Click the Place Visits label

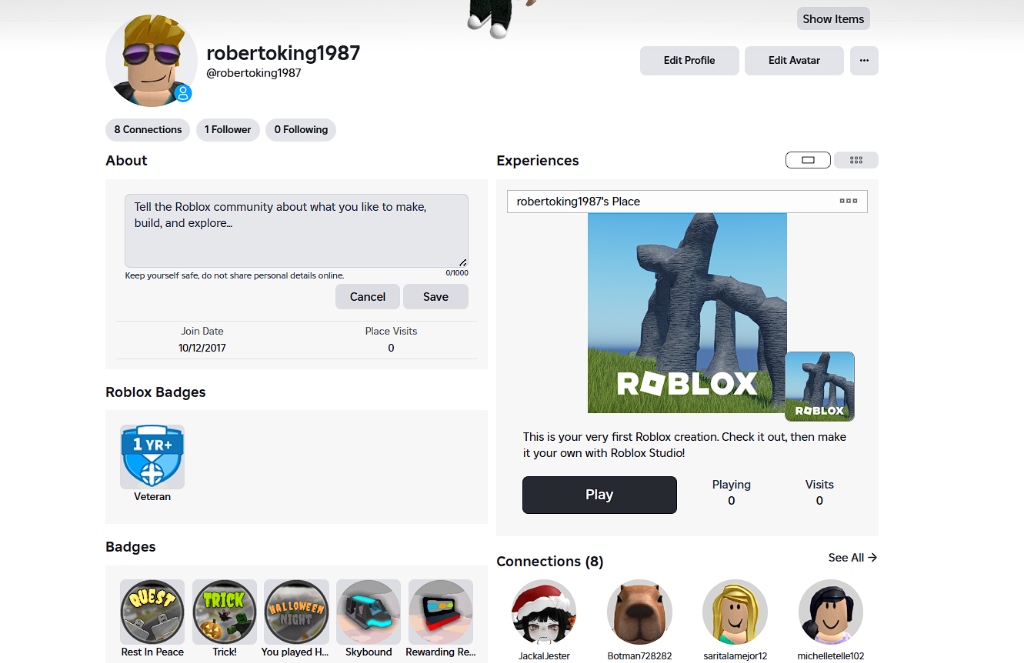click(x=391, y=331)
